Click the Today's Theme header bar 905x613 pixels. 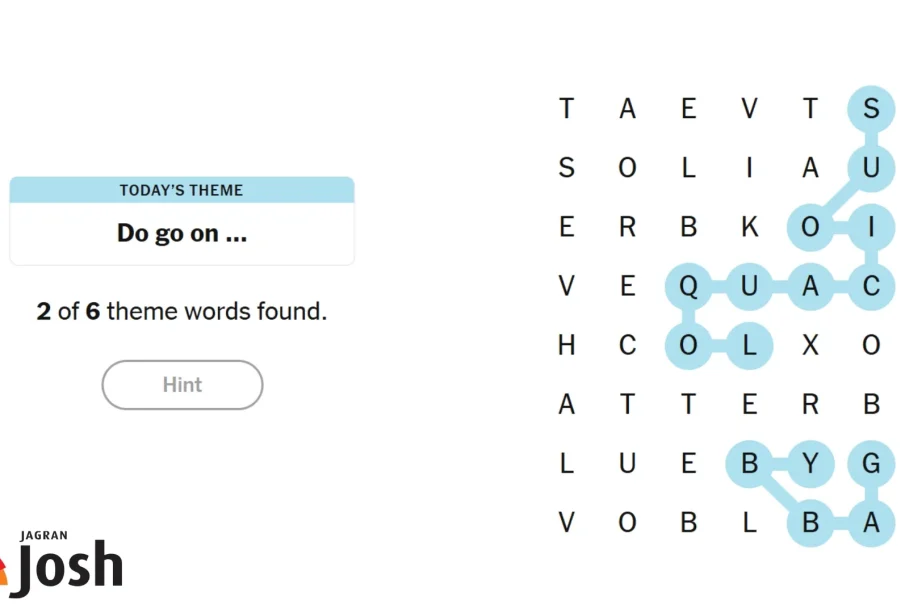[x=182, y=190]
